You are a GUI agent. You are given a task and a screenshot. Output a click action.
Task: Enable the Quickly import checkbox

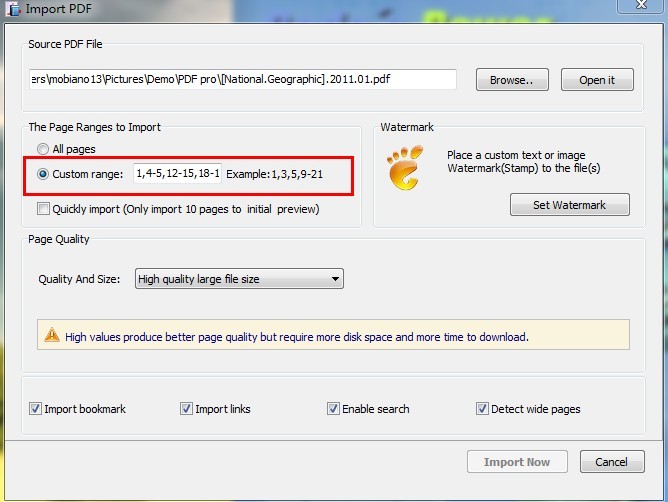(43, 209)
